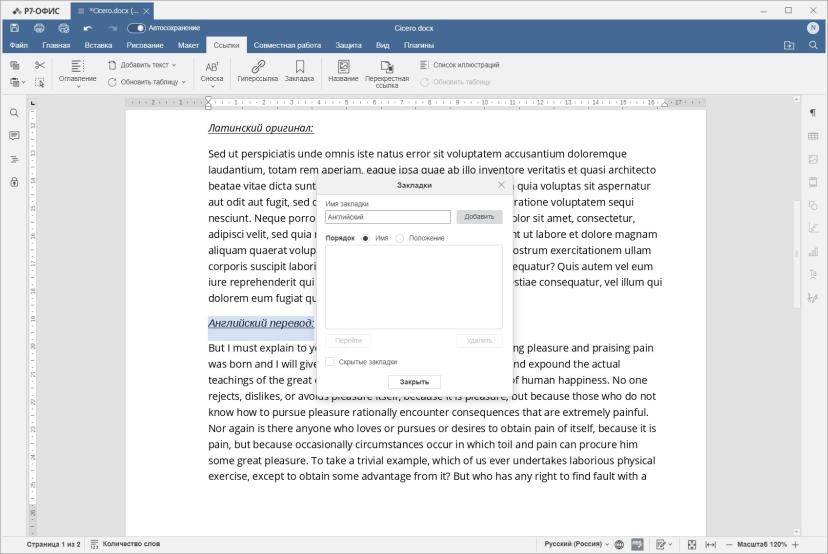Image resolution: width=828 pixels, height=554 pixels.
Task: Click the Добавить button in bookmarks dialog
Action: (479, 217)
